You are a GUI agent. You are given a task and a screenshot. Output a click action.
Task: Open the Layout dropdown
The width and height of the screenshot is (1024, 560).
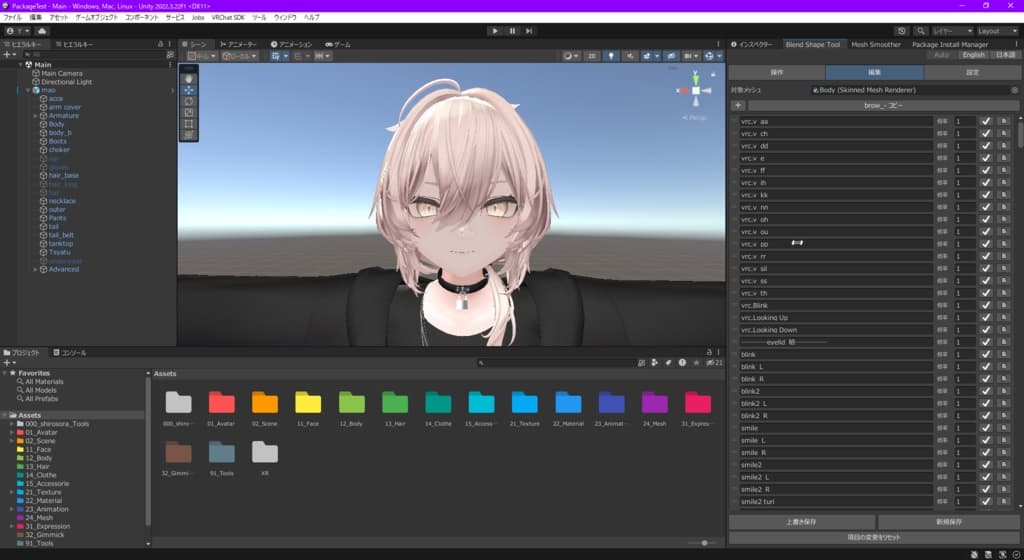coord(997,31)
